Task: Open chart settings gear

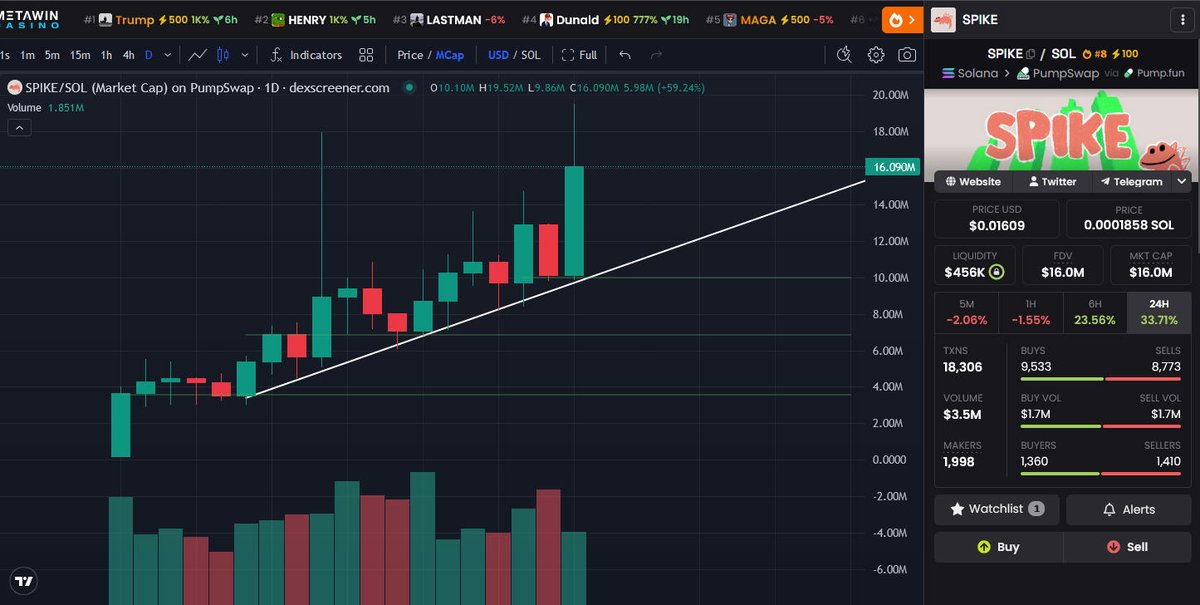Action: pos(876,55)
